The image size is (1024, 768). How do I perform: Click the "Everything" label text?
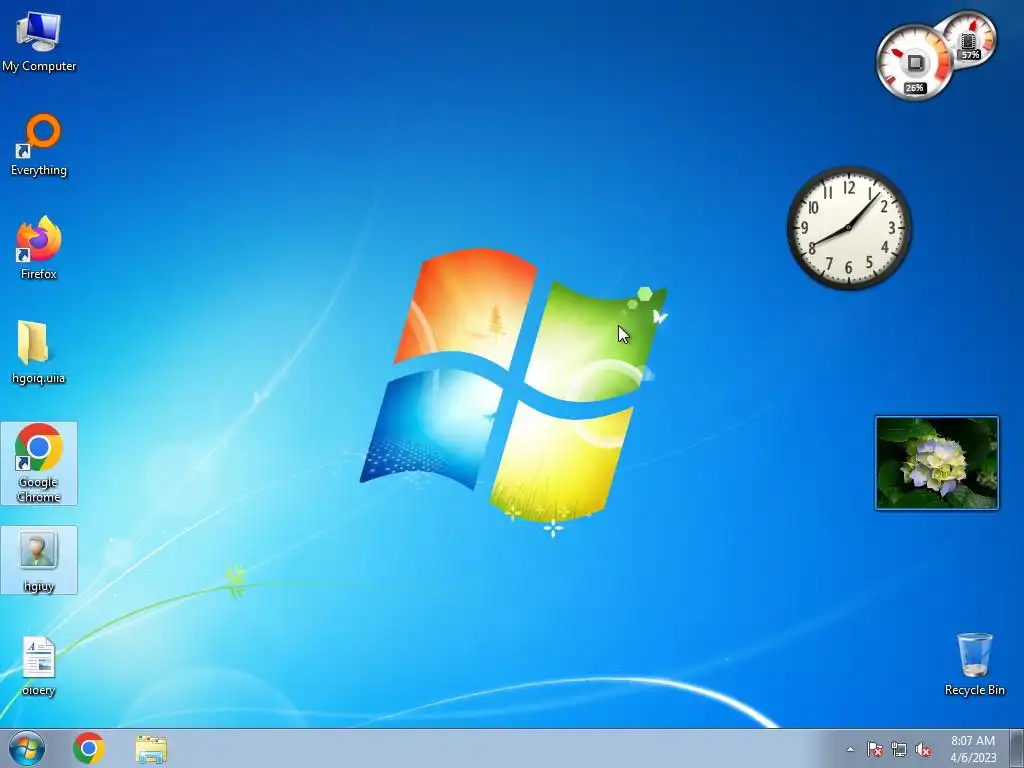[x=39, y=170]
